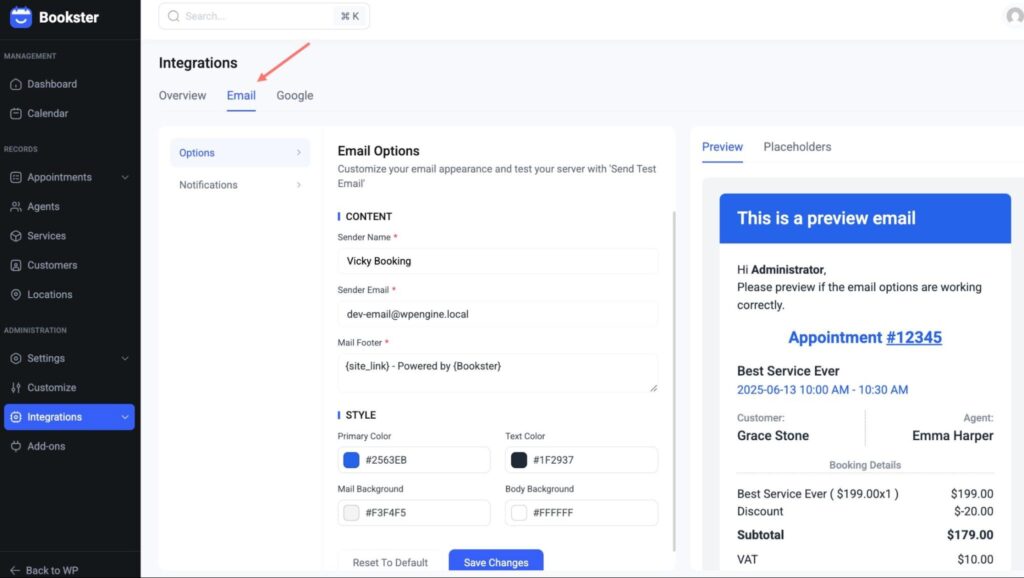
Task: Open Options in the email submenu
Action: point(240,153)
